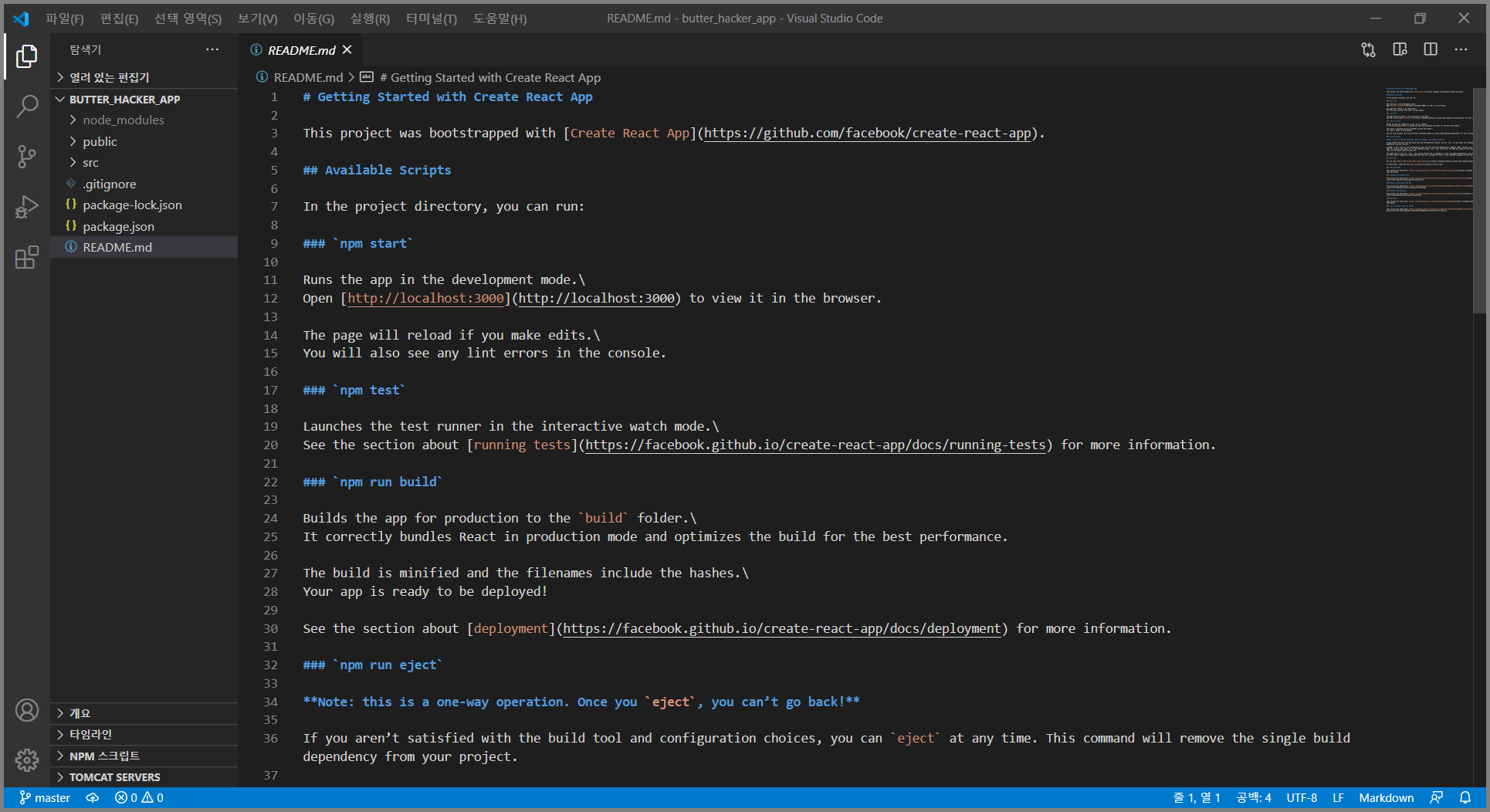Click the line and column indicator 줄 1, 열 1
Screen dimensions: 1490x812
1197,798
